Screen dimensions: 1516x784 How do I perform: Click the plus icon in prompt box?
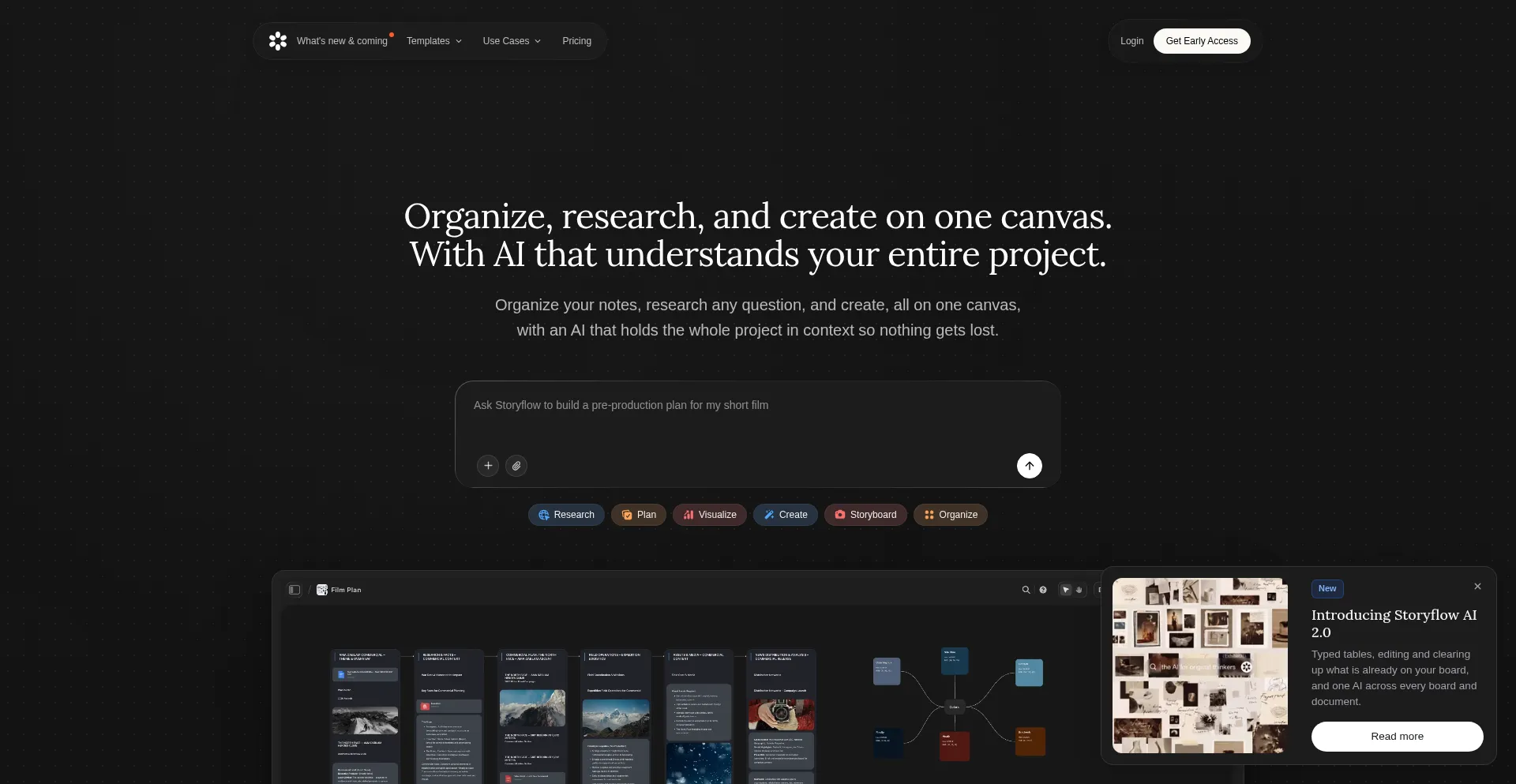click(x=488, y=466)
